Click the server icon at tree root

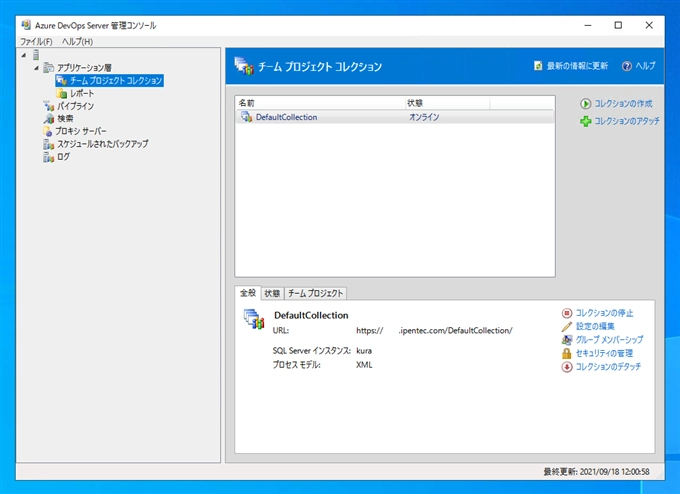tap(36, 55)
